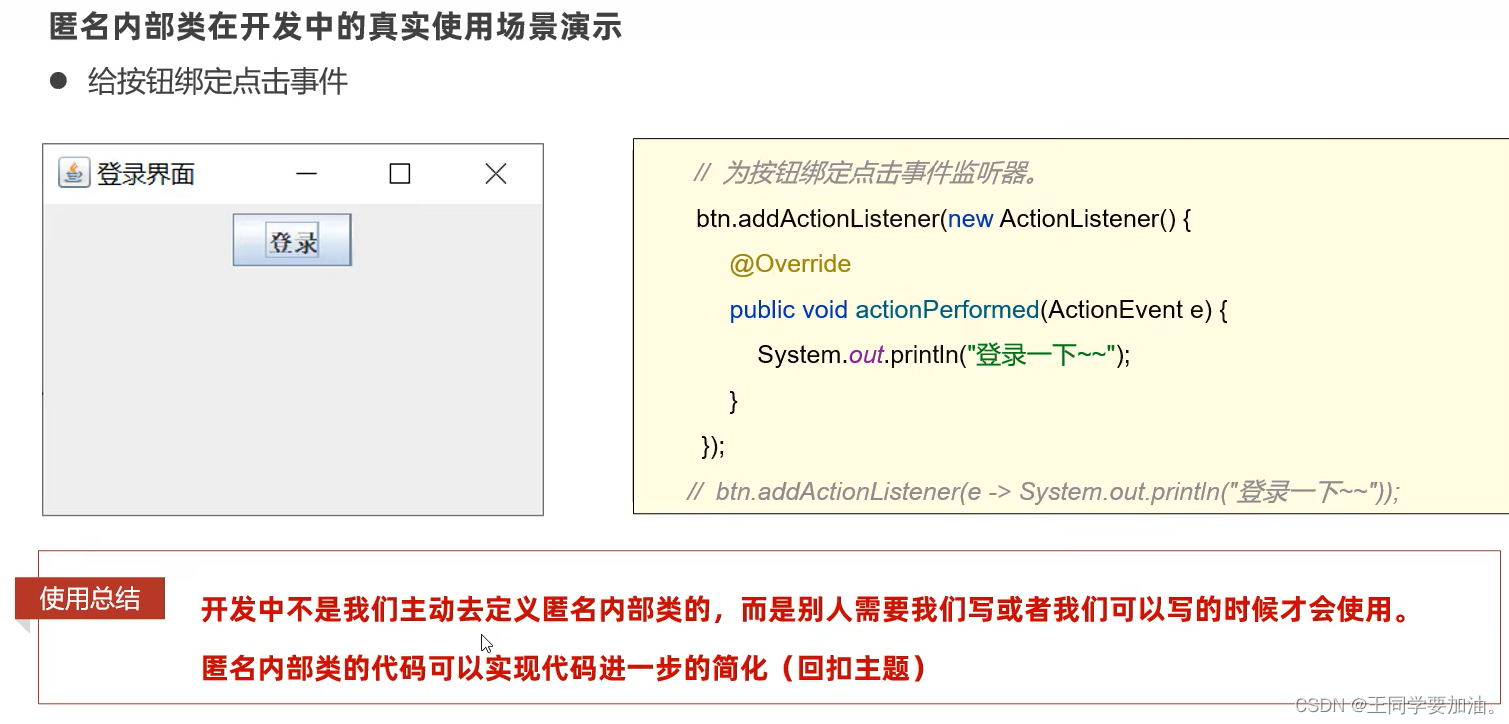Click the actionPerformed method line

pos(978,310)
